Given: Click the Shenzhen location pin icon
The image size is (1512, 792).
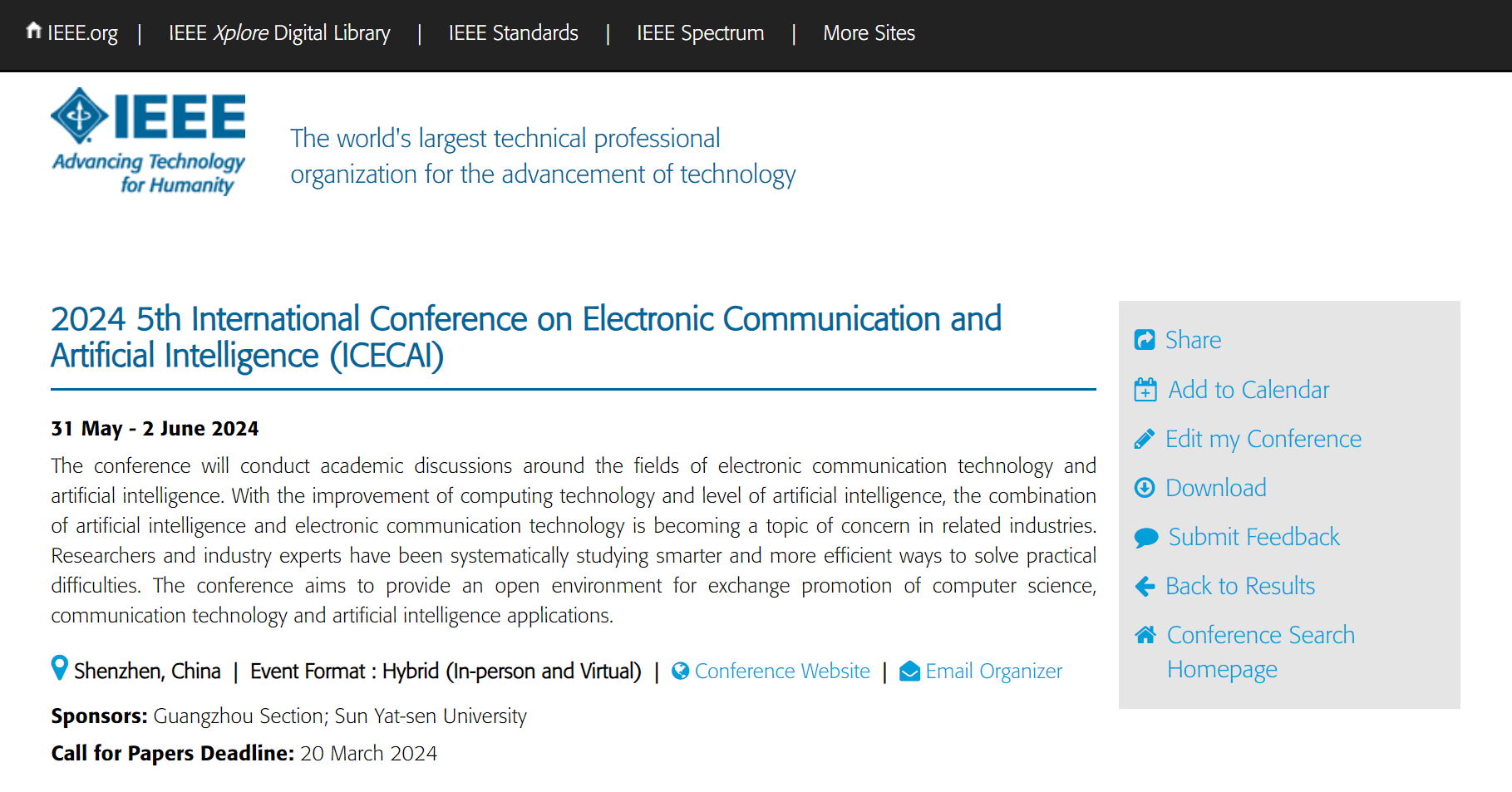Looking at the screenshot, I should (59, 667).
